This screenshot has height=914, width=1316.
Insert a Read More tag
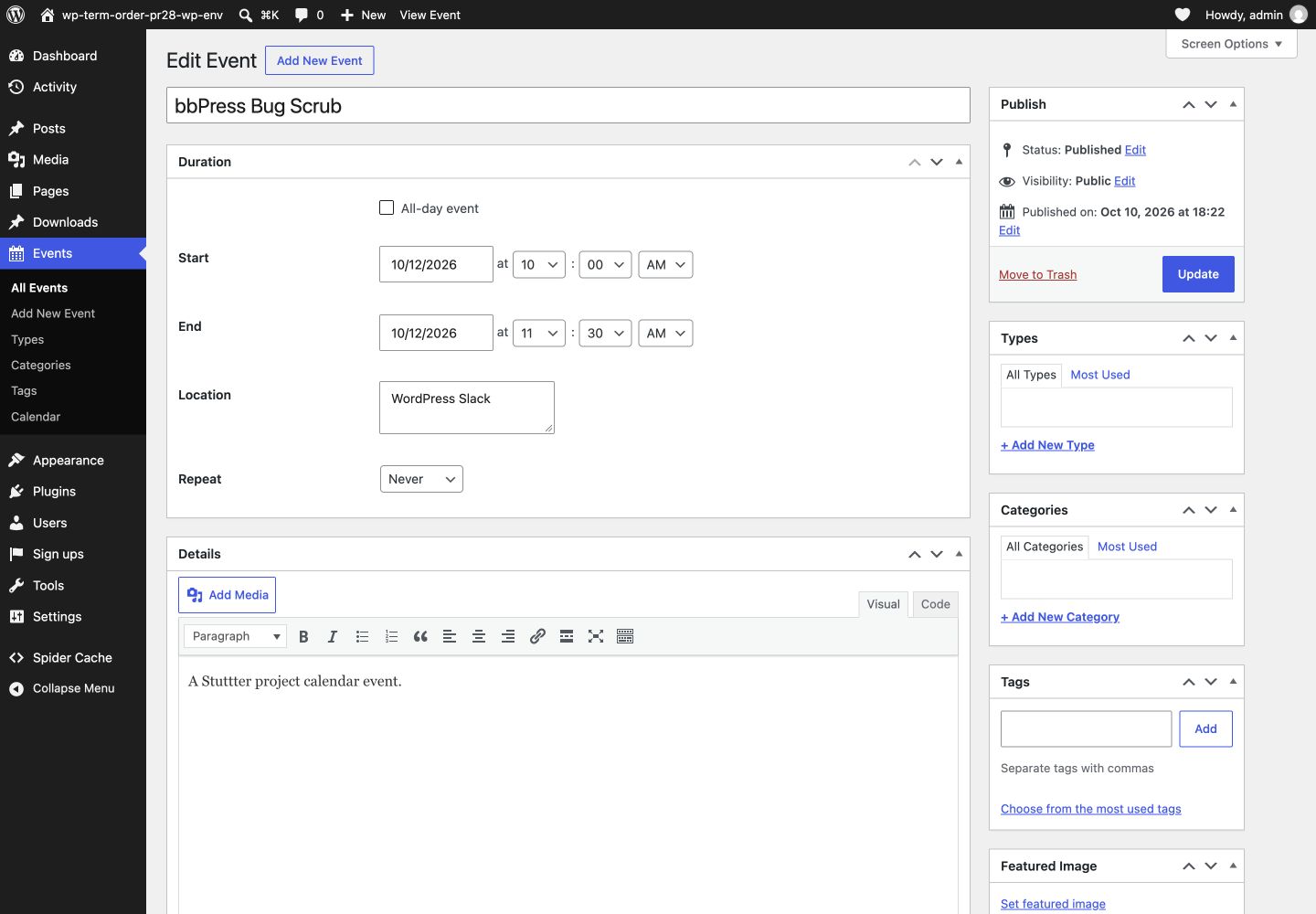pyautogui.click(x=567, y=636)
